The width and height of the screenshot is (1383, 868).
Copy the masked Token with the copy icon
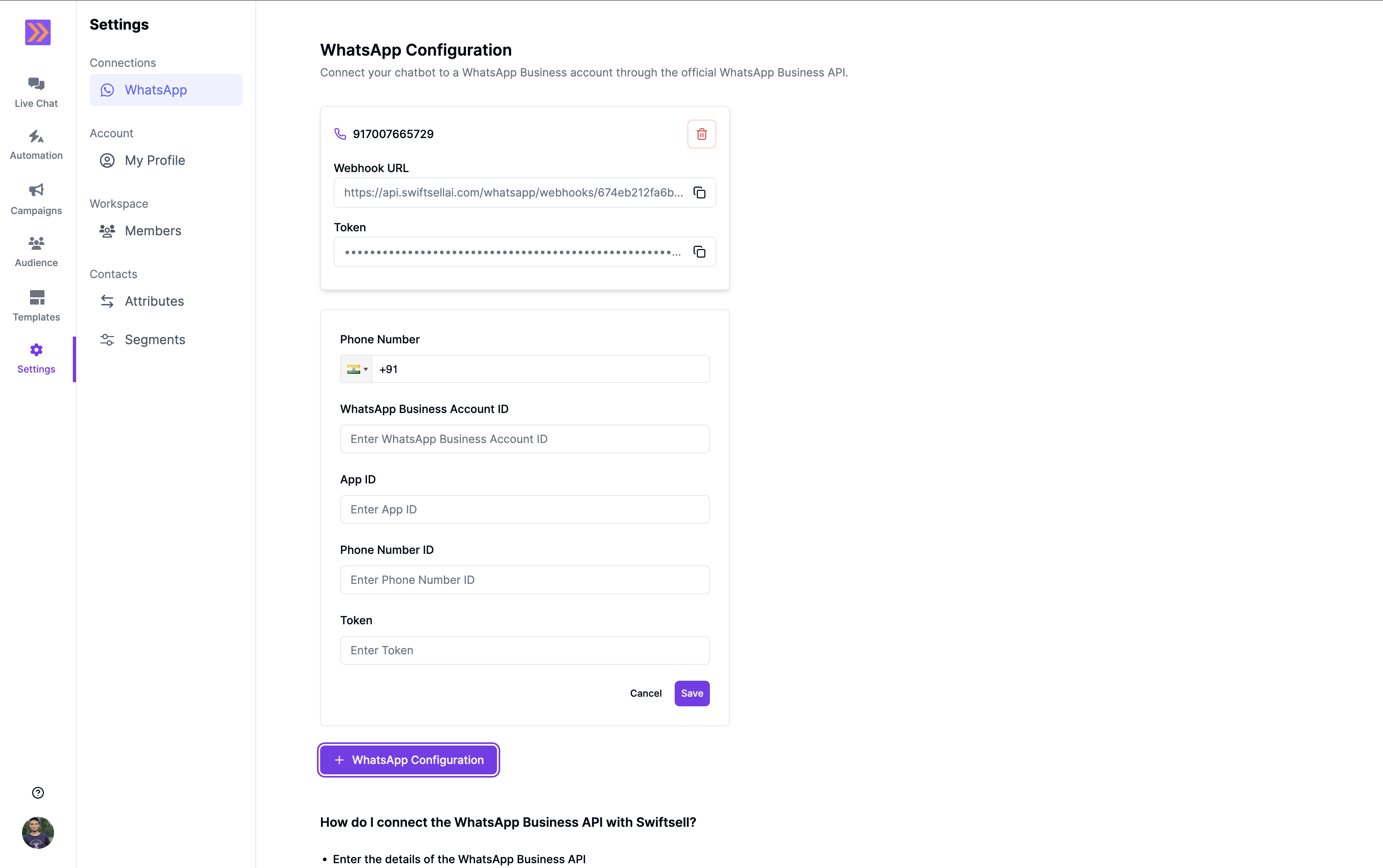pyautogui.click(x=699, y=251)
